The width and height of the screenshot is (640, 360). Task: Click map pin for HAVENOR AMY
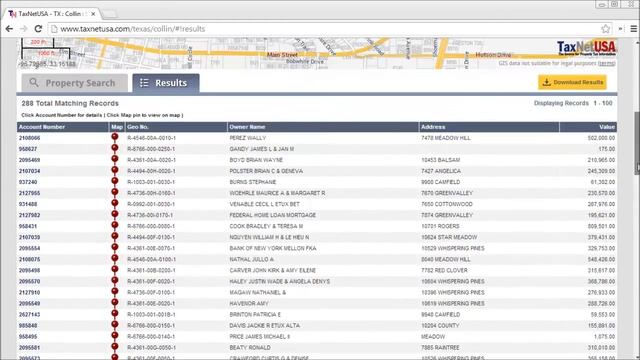click(x=115, y=302)
